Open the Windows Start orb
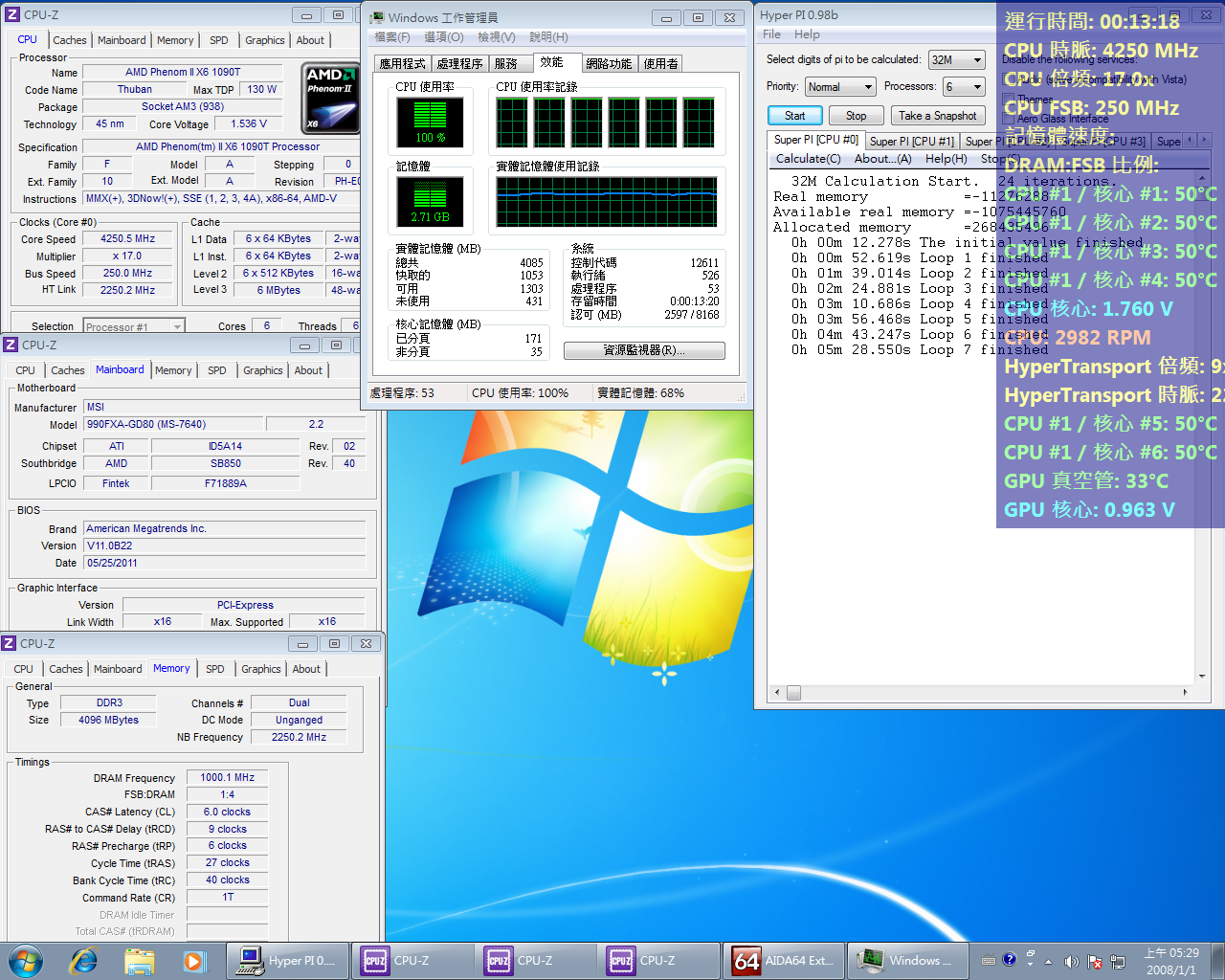 click(26, 960)
